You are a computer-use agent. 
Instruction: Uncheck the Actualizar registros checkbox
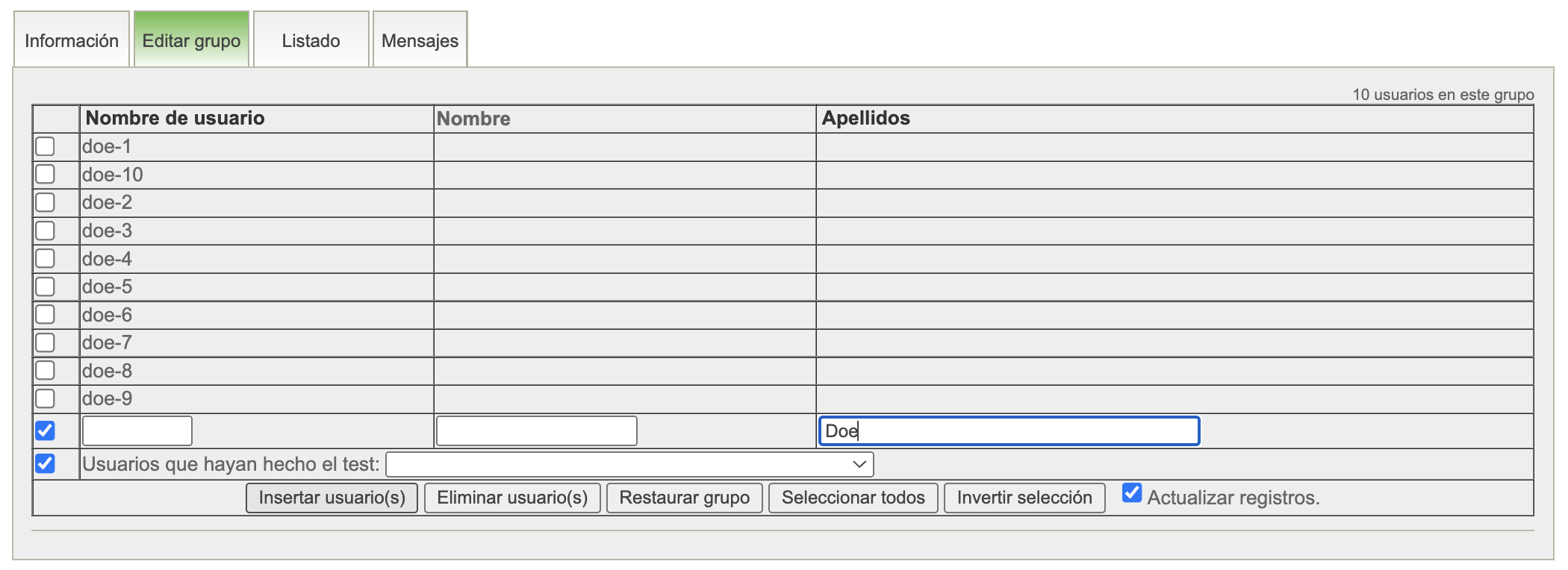point(1132,493)
